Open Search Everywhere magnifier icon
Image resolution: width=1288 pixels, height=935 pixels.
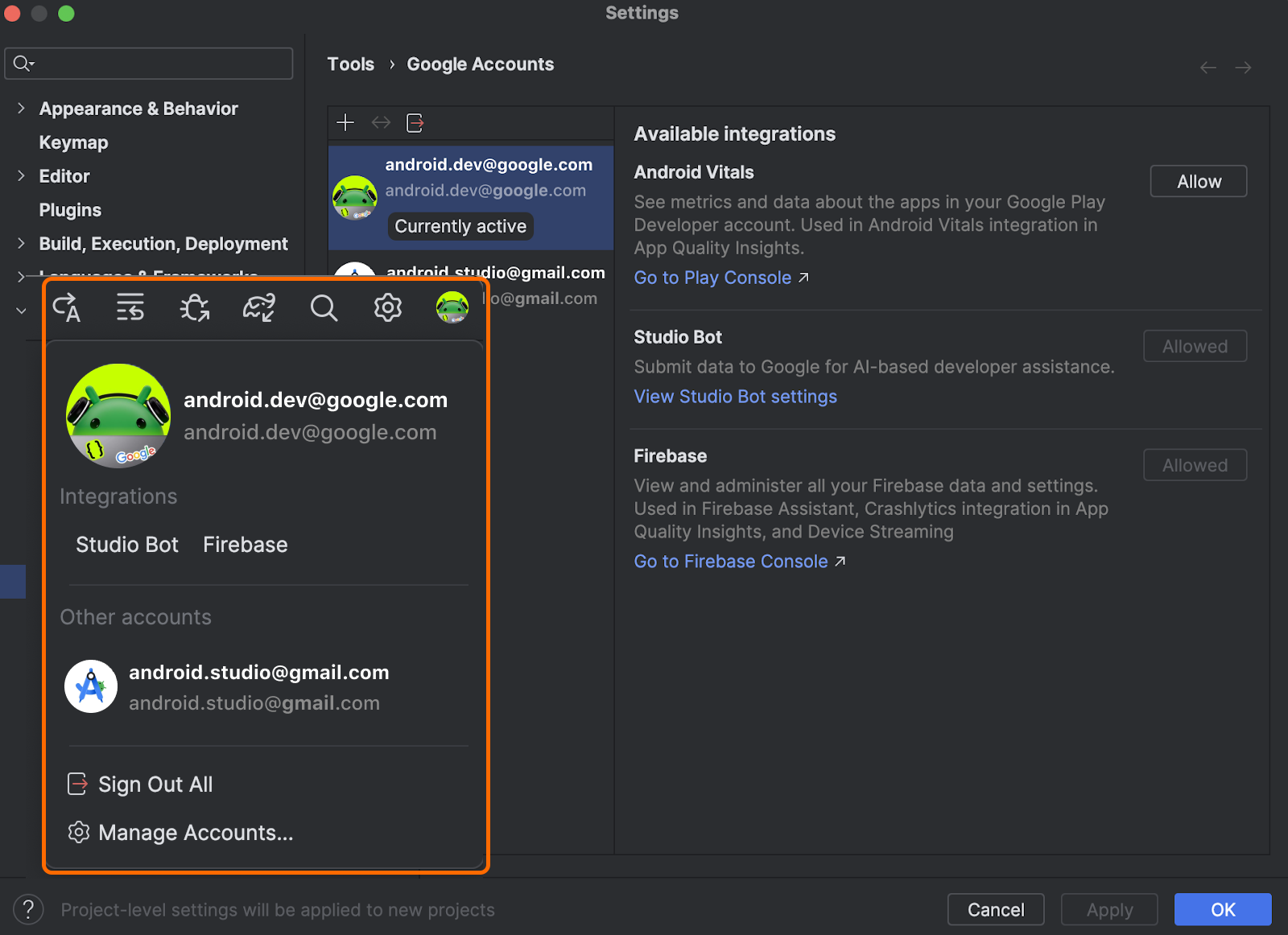[324, 307]
